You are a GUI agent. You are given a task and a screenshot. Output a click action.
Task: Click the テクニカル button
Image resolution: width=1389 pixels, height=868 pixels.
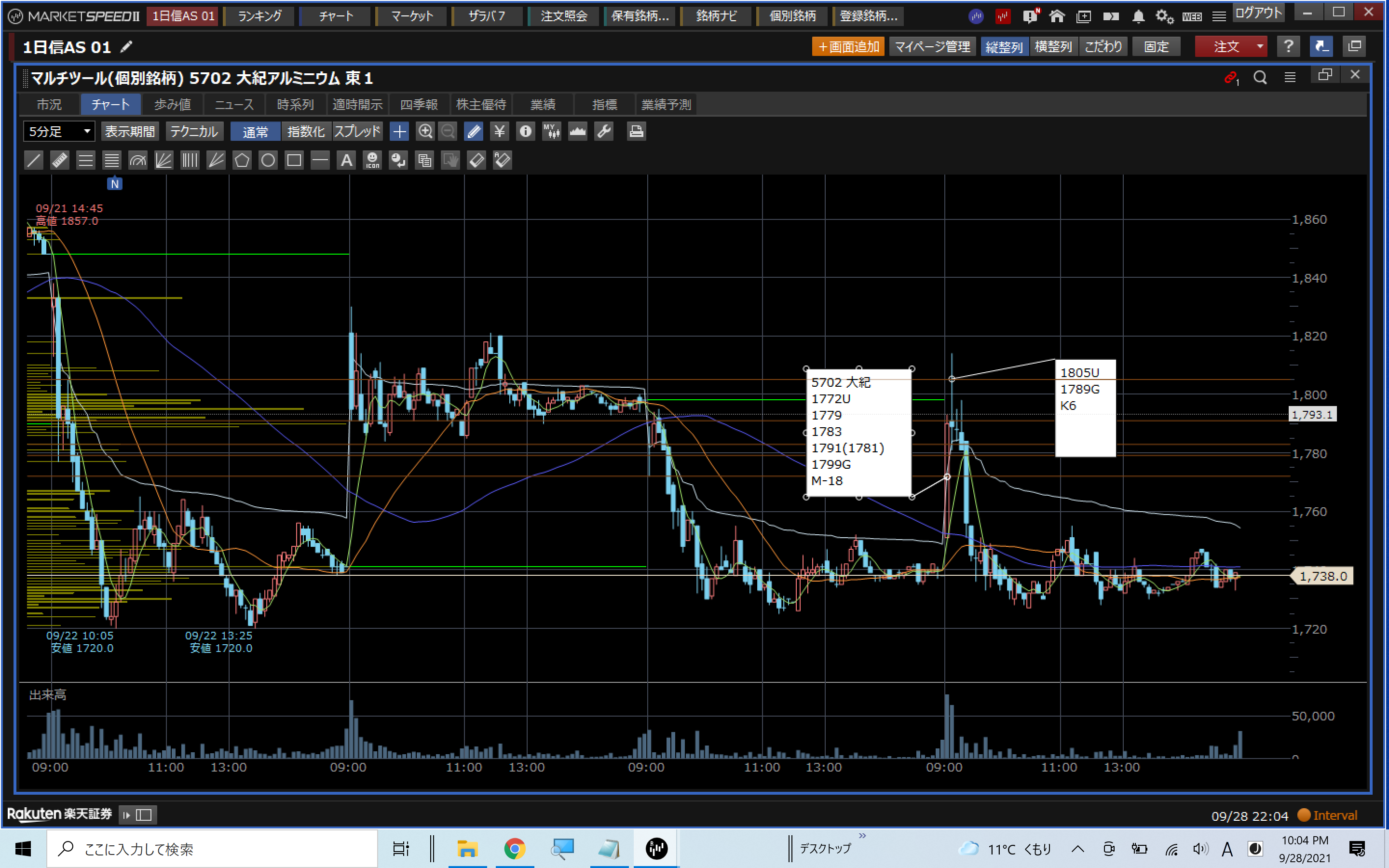193,132
